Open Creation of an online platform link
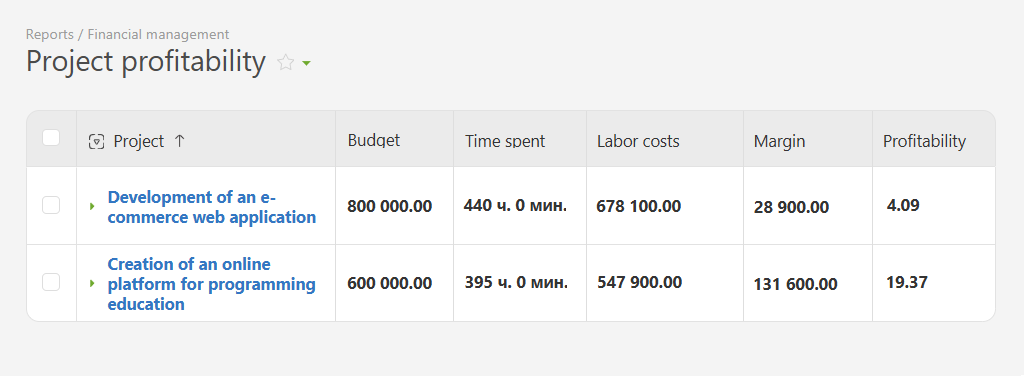The width and height of the screenshot is (1024, 376). click(212, 284)
